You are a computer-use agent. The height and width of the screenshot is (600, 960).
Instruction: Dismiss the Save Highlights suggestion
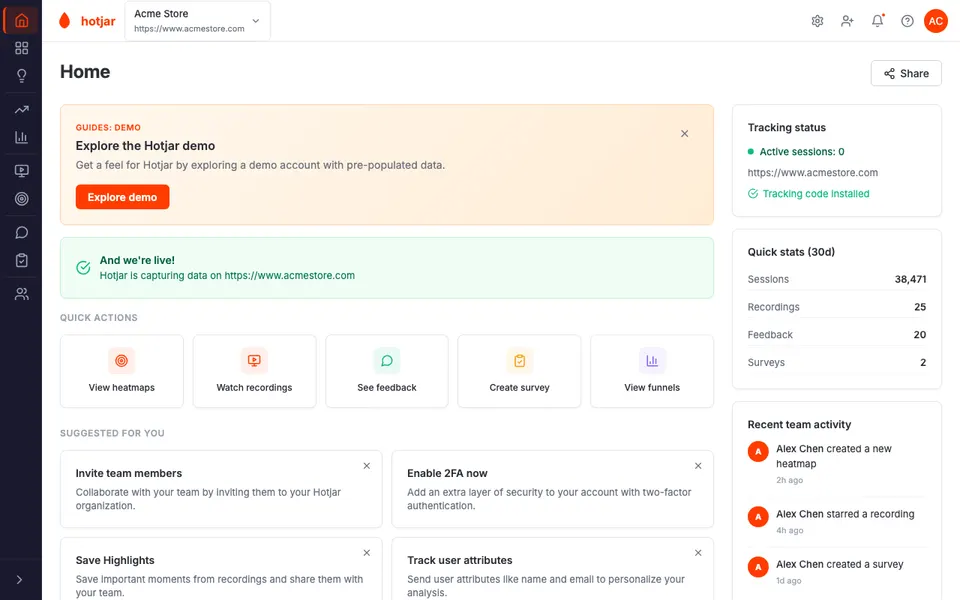(367, 553)
